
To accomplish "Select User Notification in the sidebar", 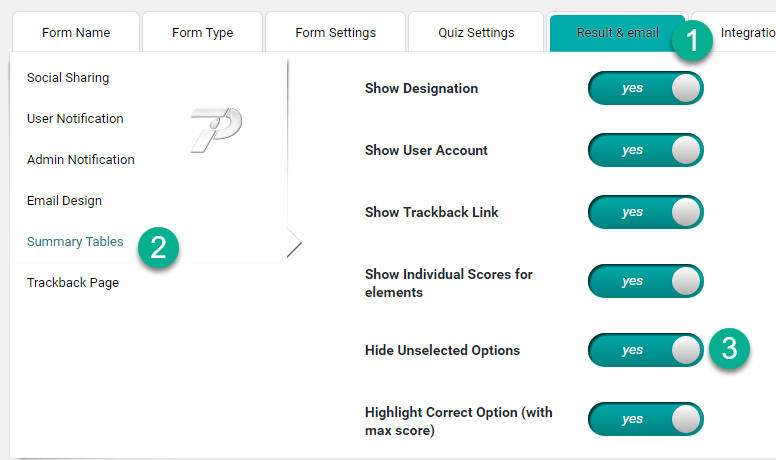I will coord(75,119).
